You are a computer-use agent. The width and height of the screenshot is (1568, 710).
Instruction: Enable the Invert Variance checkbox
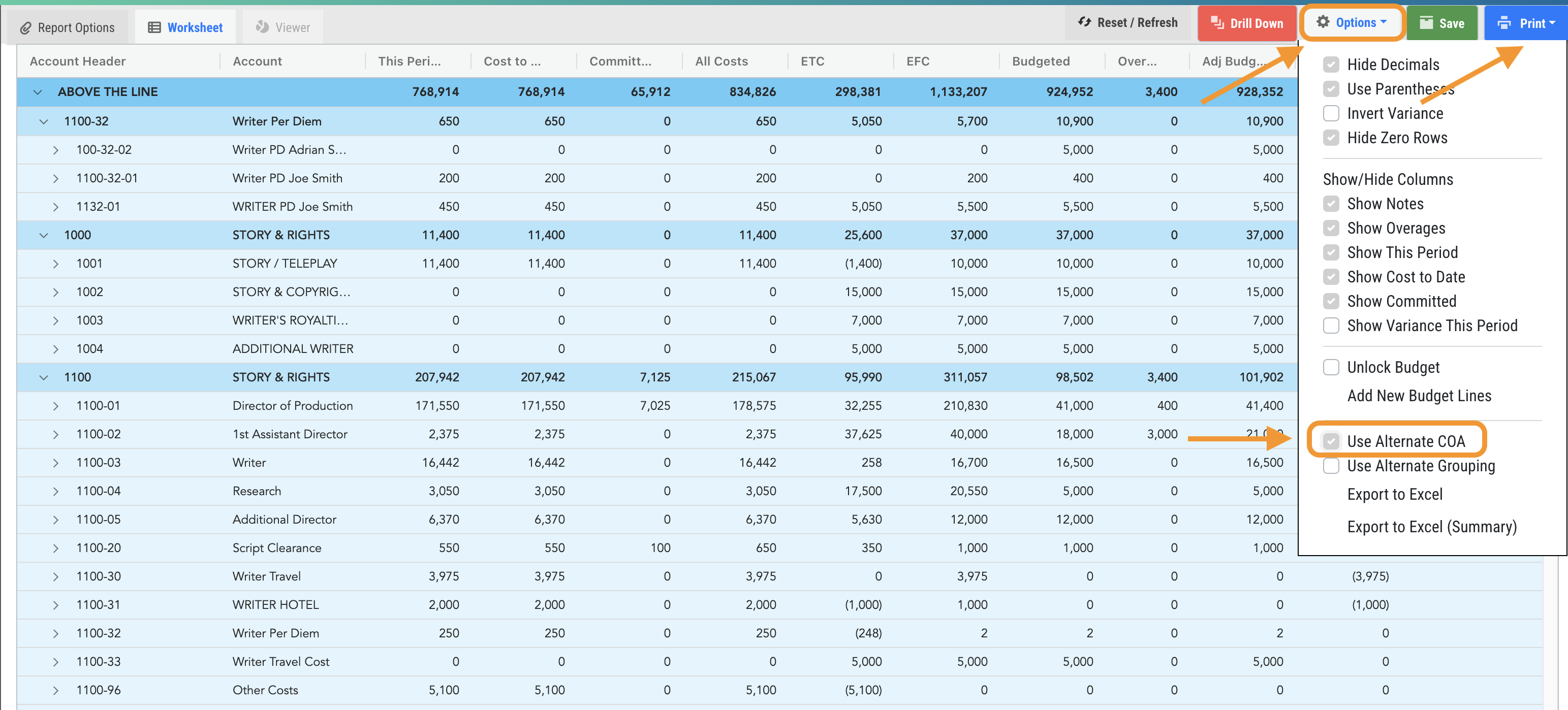pyautogui.click(x=1331, y=114)
